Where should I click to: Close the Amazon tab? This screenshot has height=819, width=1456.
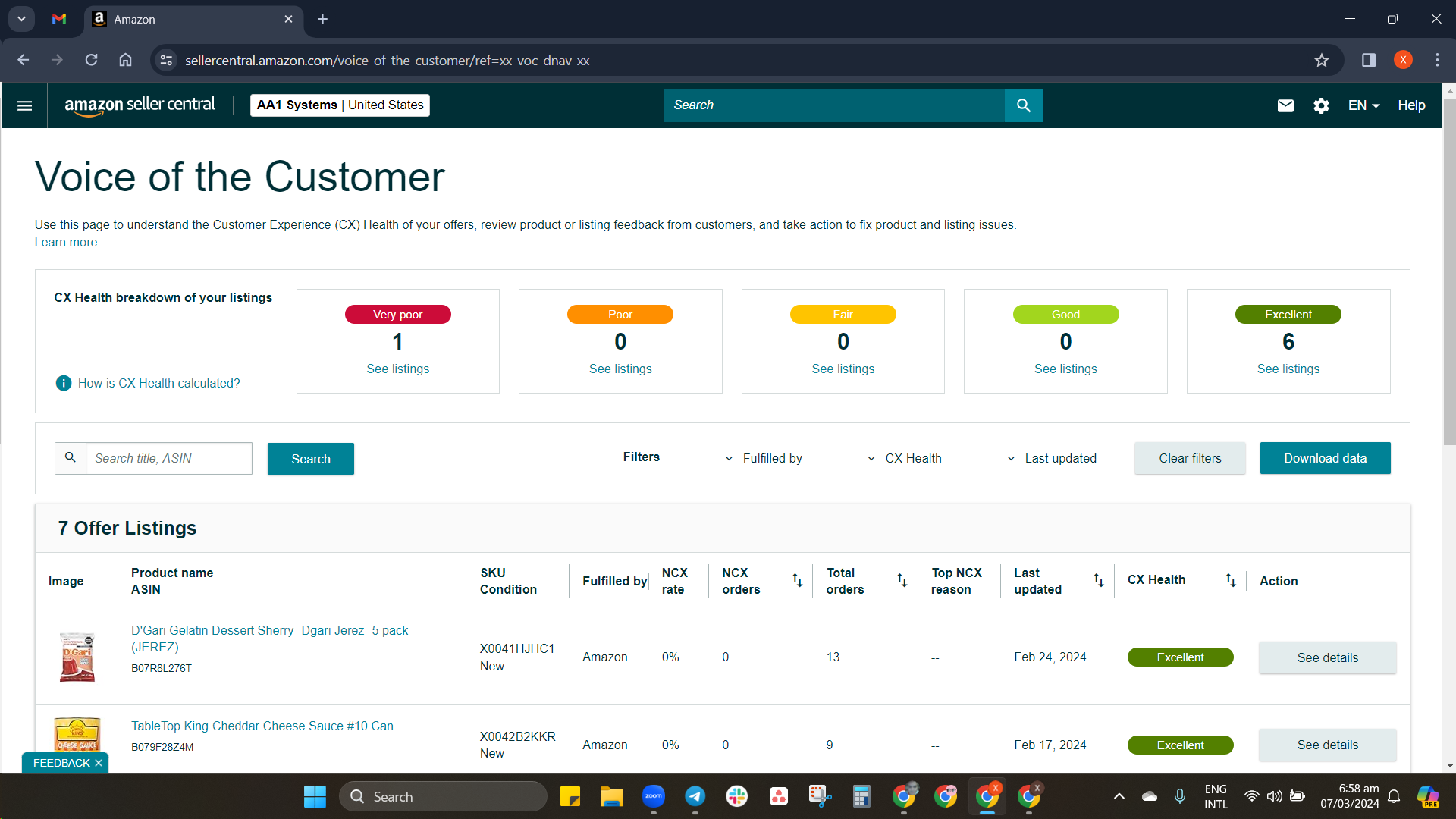[288, 19]
